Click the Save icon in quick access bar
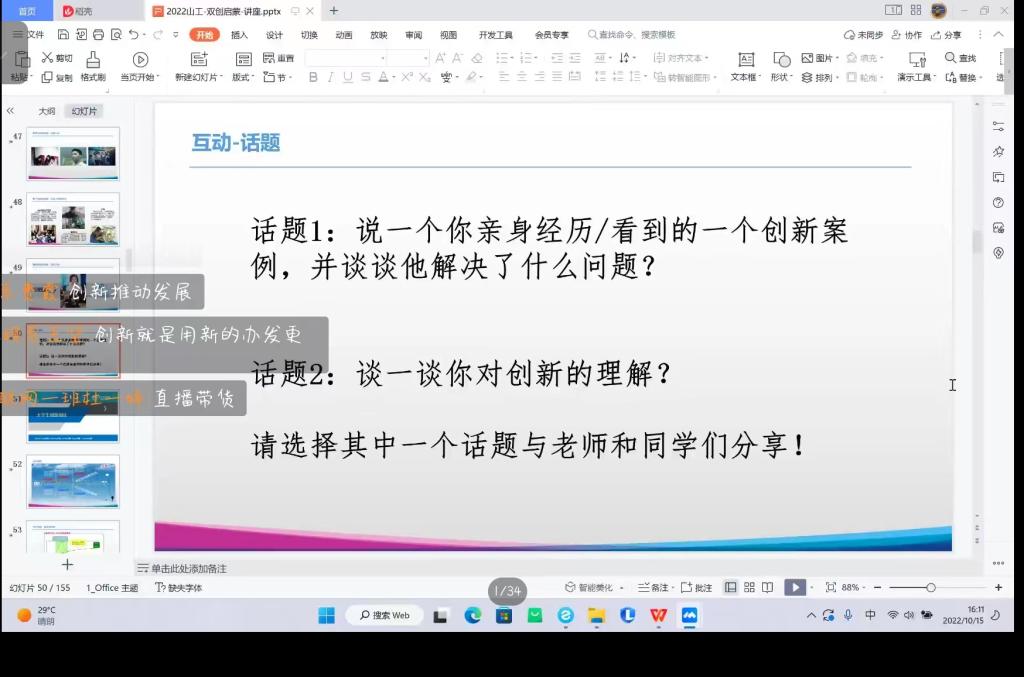 [x=63, y=34]
